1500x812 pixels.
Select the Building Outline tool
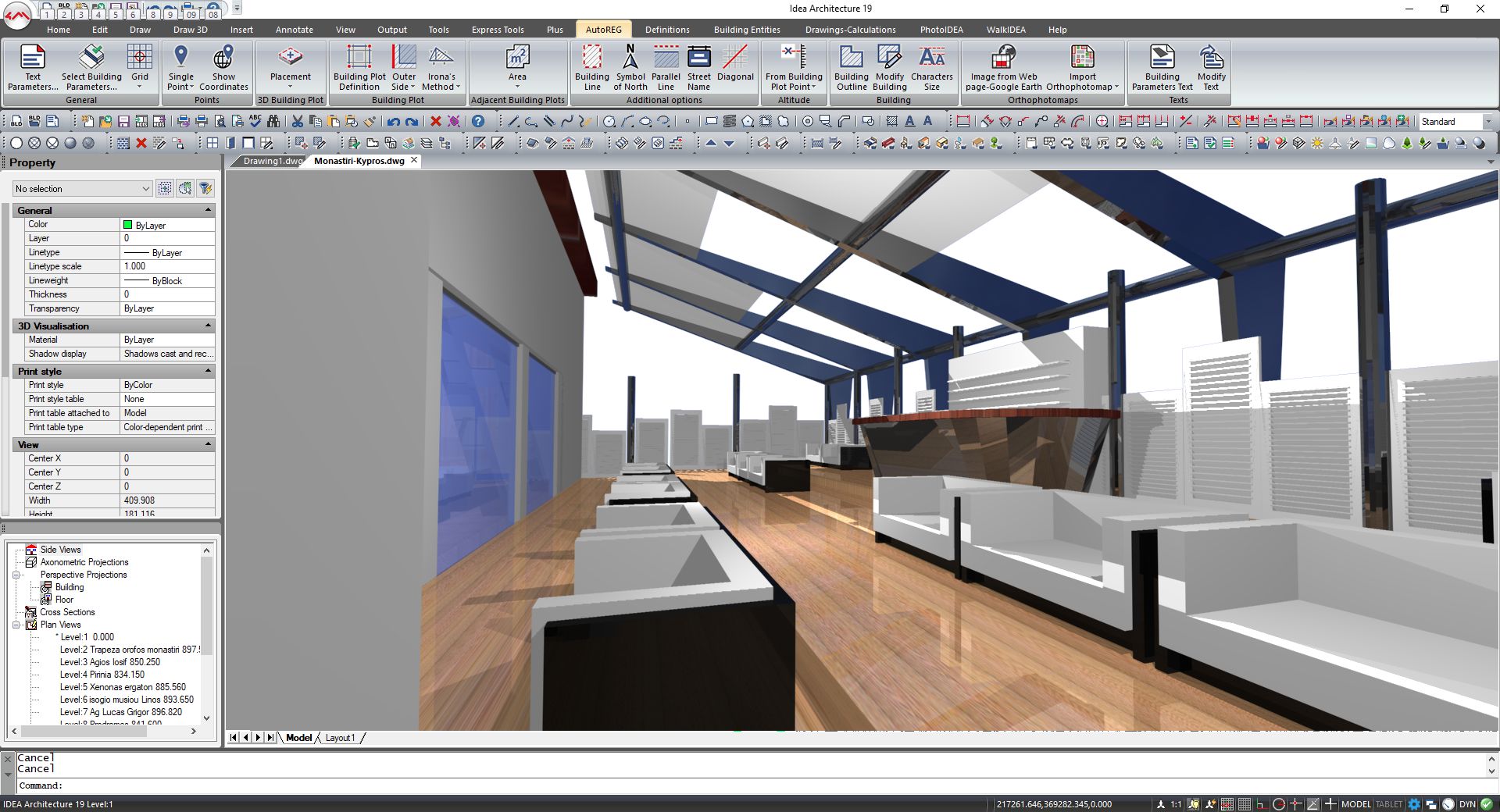851,66
